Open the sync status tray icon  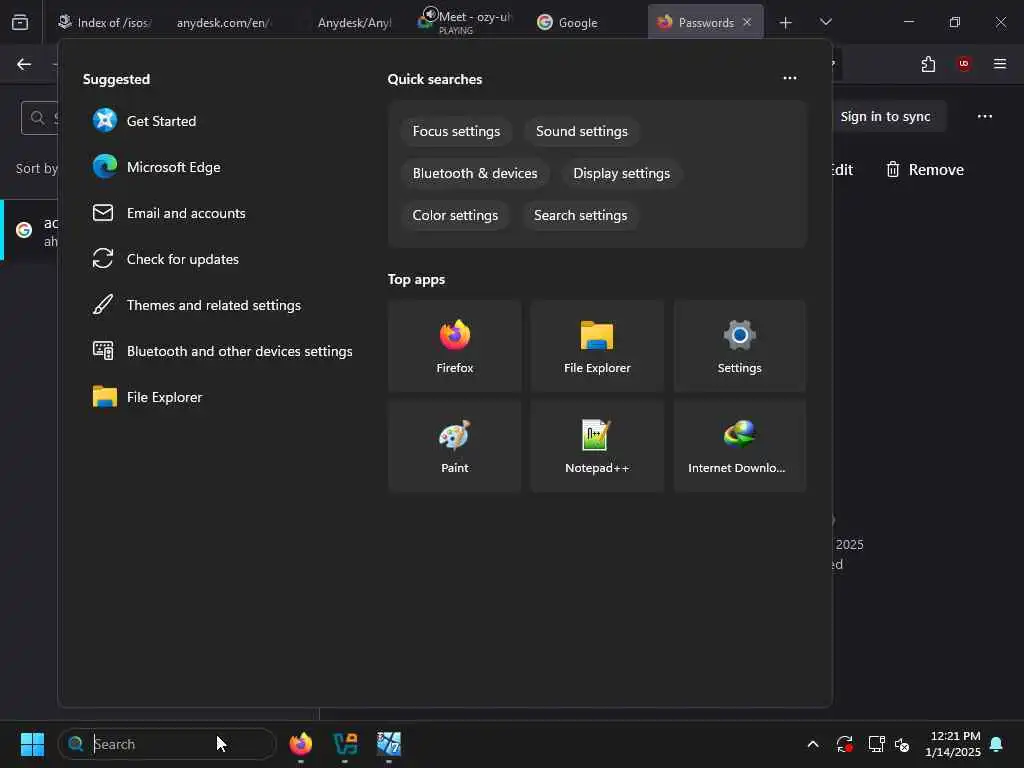click(x=844, y=744)
